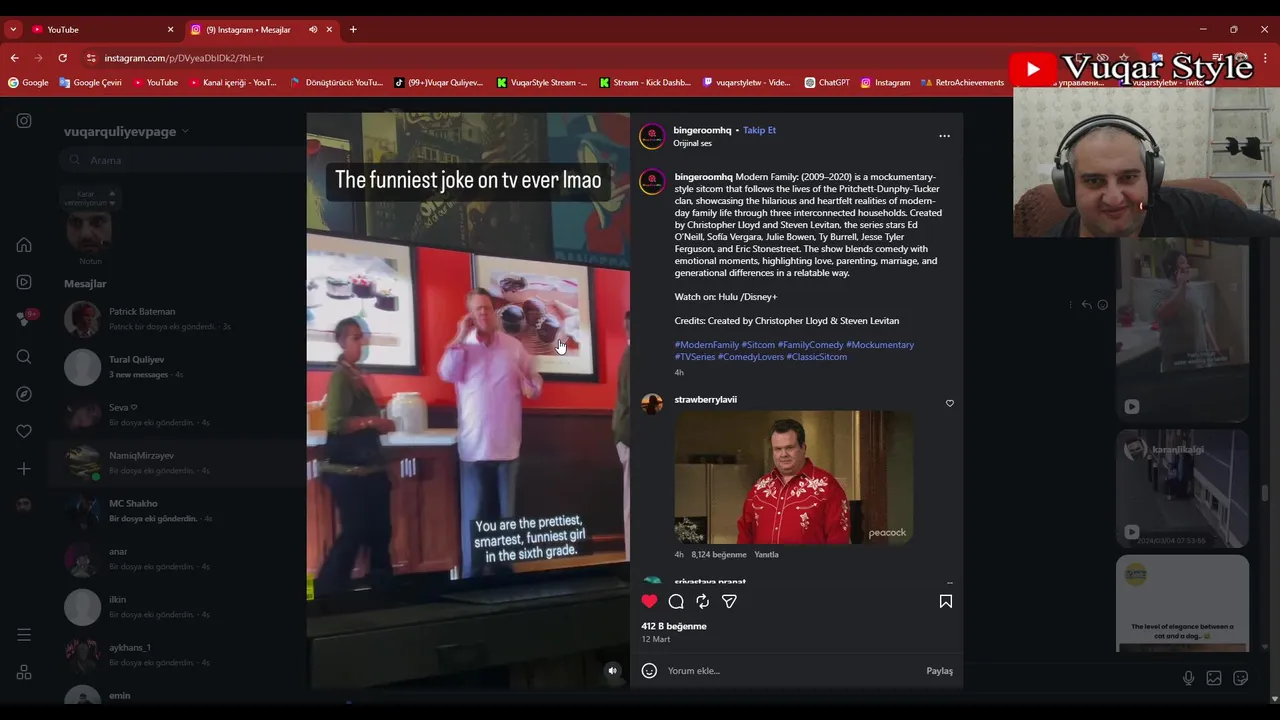Image resolution: width=1280 pixels, height=720 pixels.
Task: View likes on strawberrylavii comment
Action: pos(719,555)
